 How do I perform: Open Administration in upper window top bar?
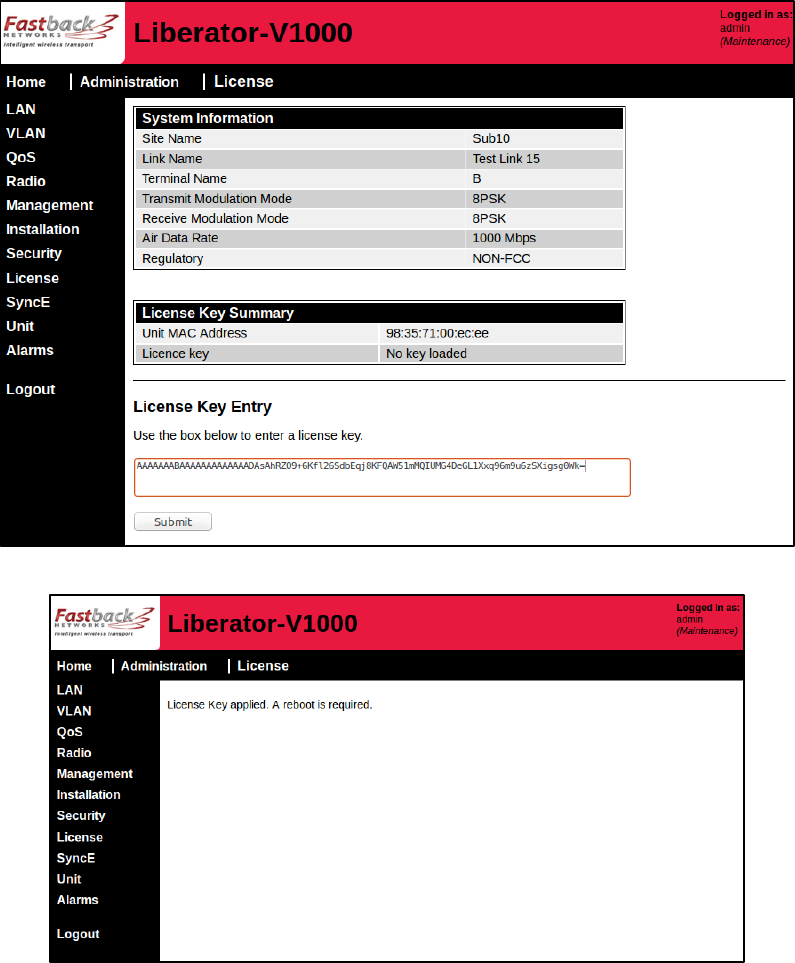click(x=129, y=82)
